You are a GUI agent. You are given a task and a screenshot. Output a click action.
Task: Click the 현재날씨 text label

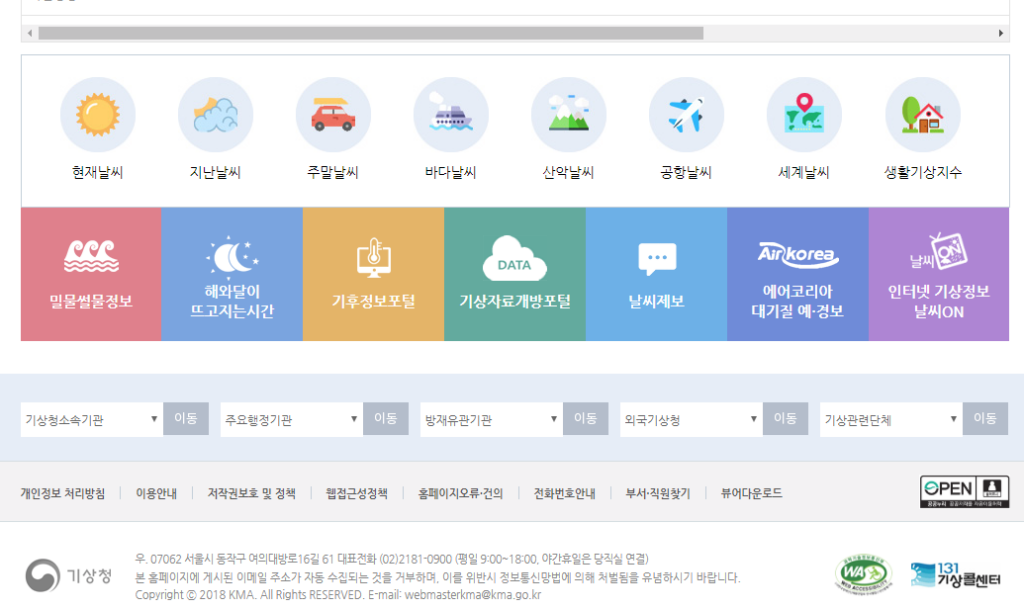coord(98,172)
